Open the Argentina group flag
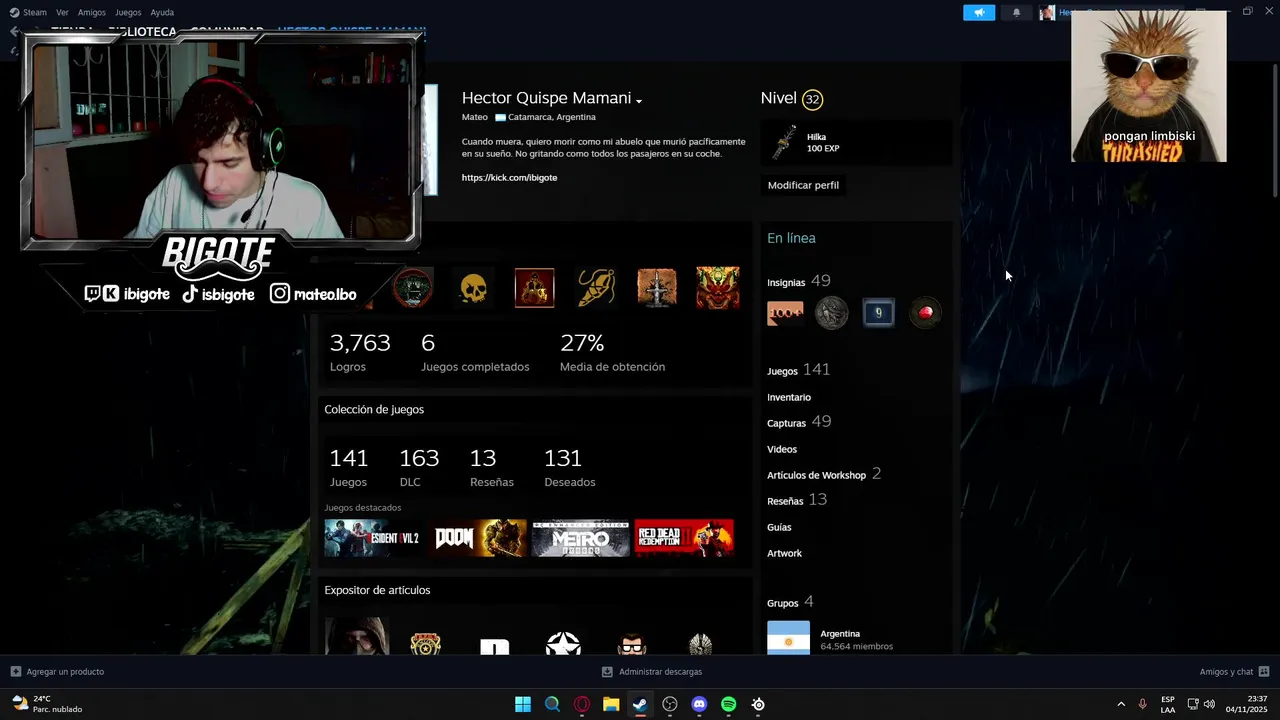The width and height of the screenshot is (1280, 720). (x=788, y=638)
